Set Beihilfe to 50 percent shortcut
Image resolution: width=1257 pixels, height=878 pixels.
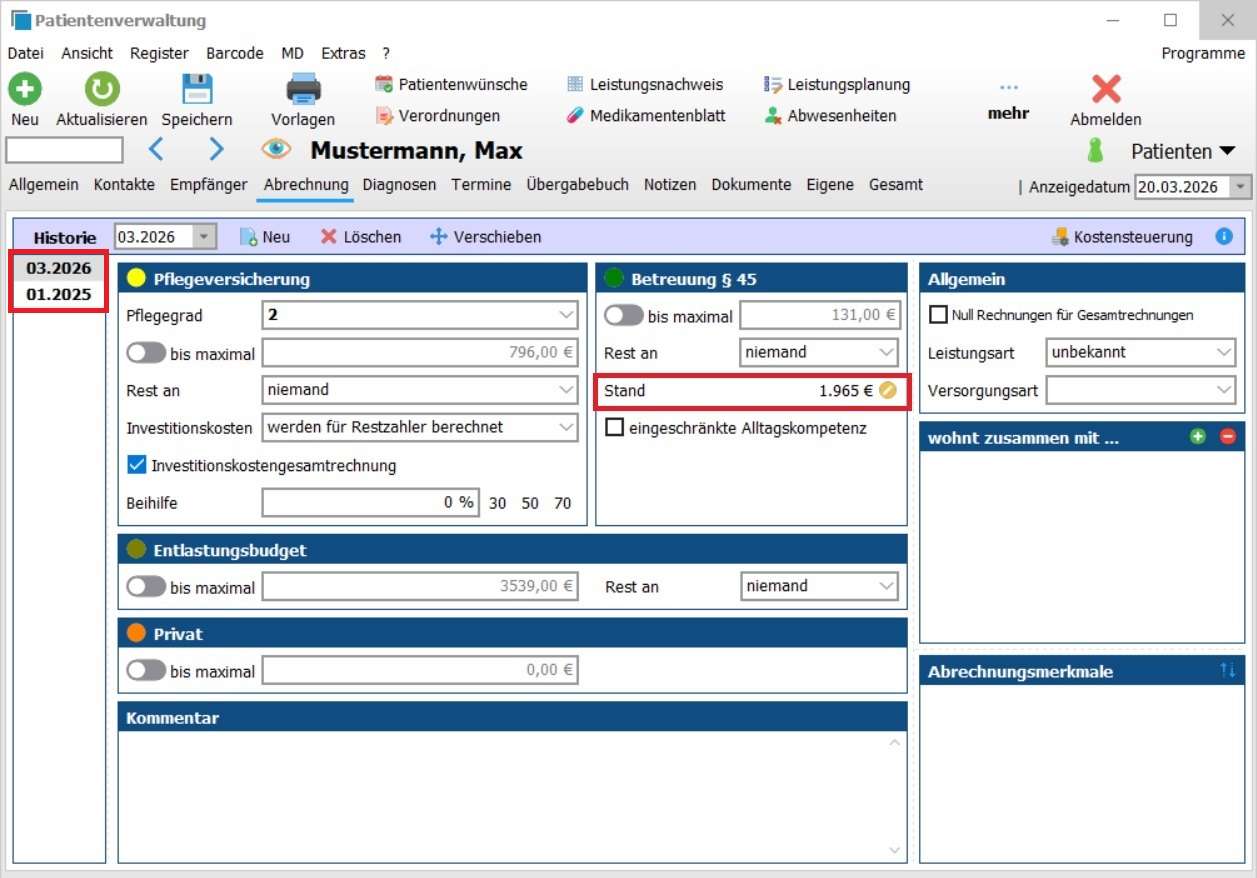pos(530,503)
